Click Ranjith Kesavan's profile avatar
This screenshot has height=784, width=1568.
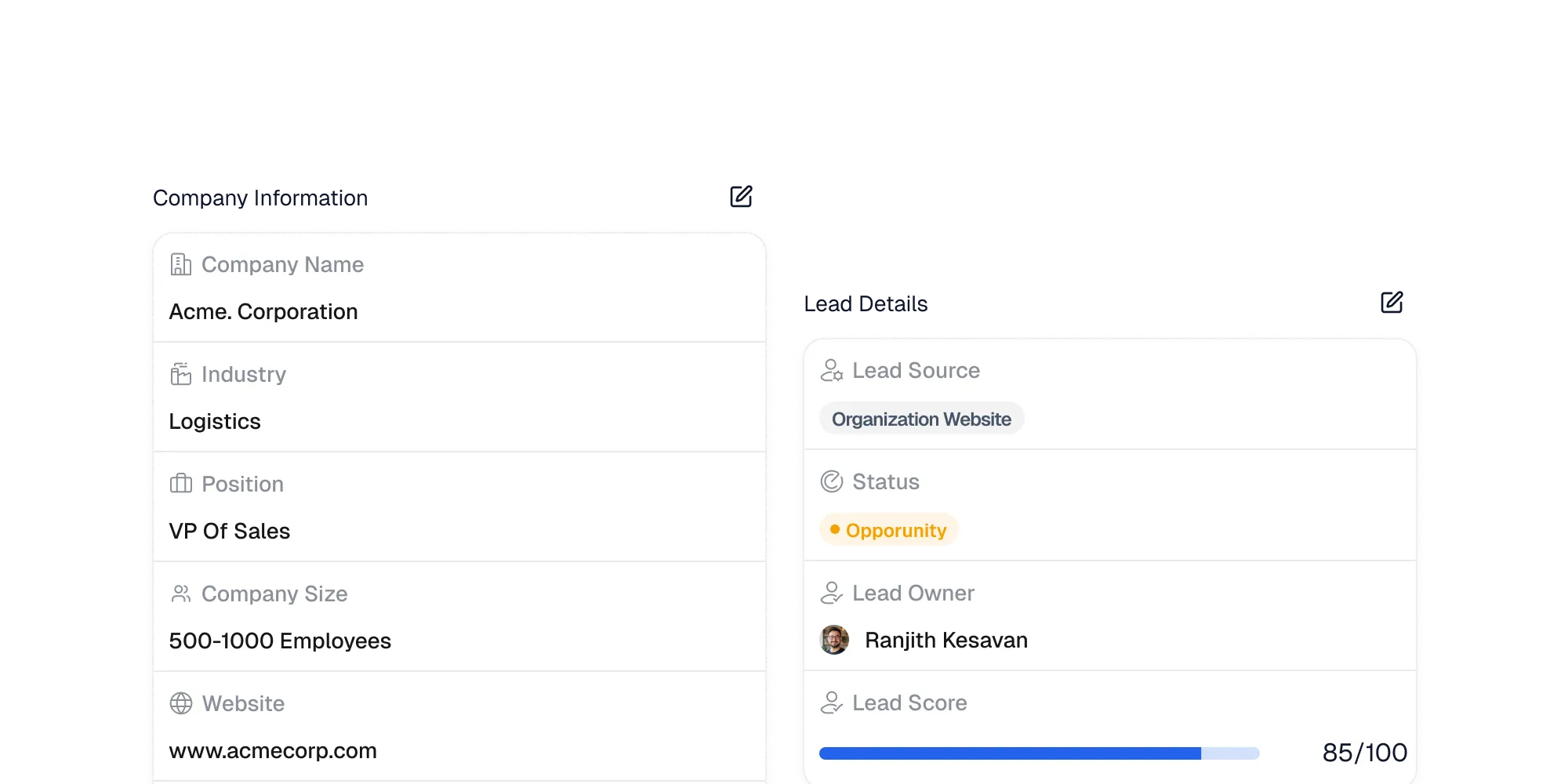[x=835, y=640]
